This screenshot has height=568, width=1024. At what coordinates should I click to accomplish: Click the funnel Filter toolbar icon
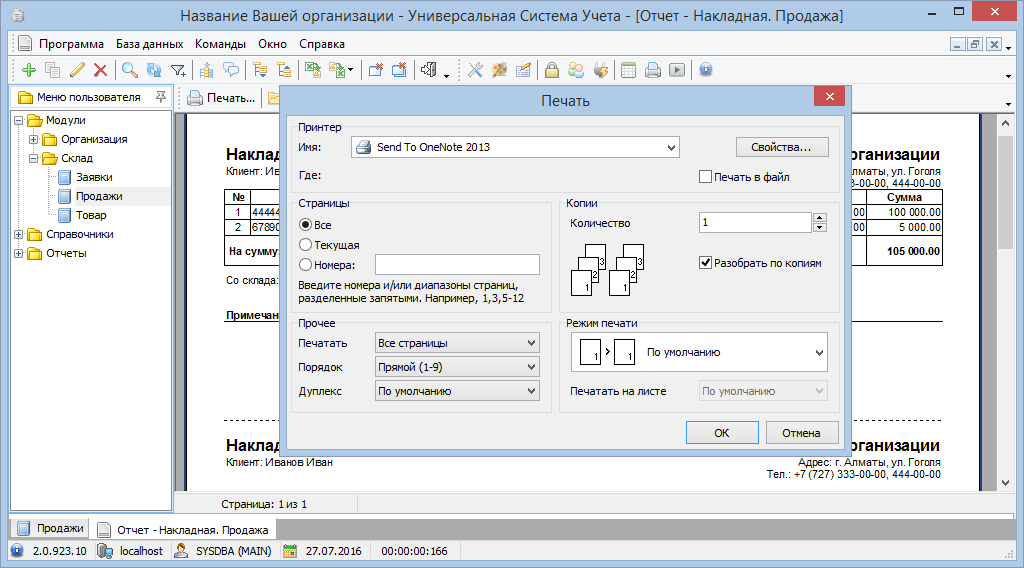[178, 70]
